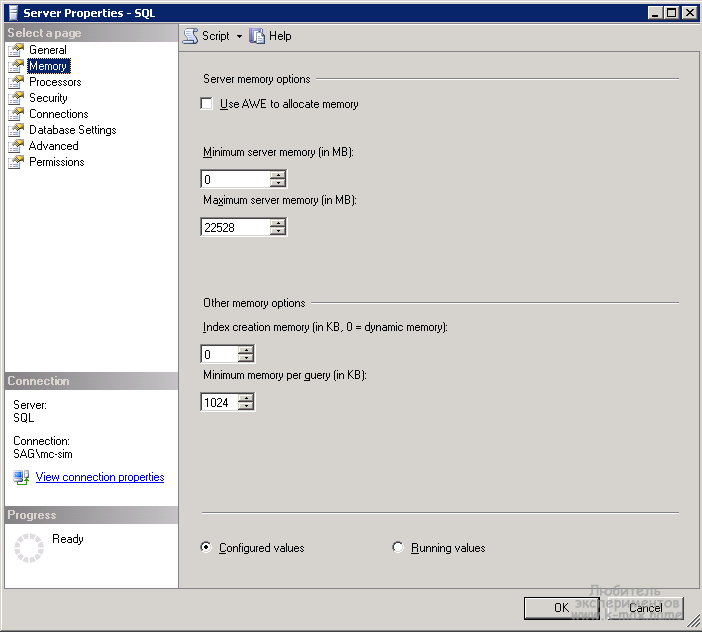Click the Permissions page icon

click(16, 162)
